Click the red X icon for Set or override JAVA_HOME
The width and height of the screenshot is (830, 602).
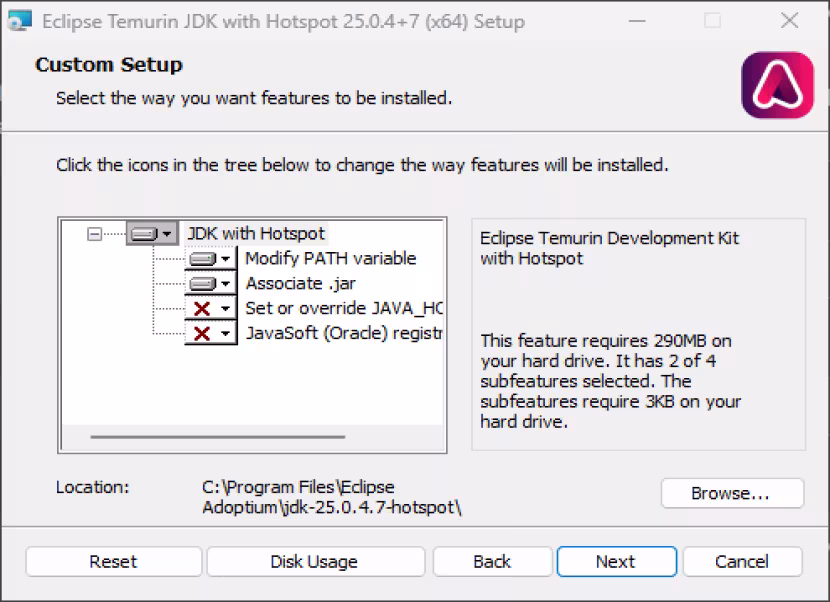pyautogui.click(x=202, y=308)
